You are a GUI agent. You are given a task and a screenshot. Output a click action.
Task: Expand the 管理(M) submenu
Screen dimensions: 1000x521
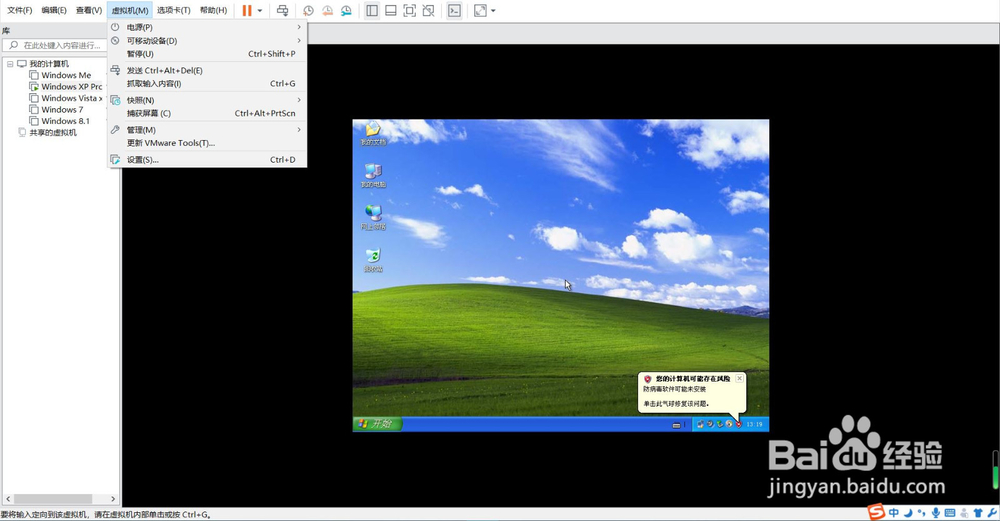pyautogui.click(x=207, y=130)
